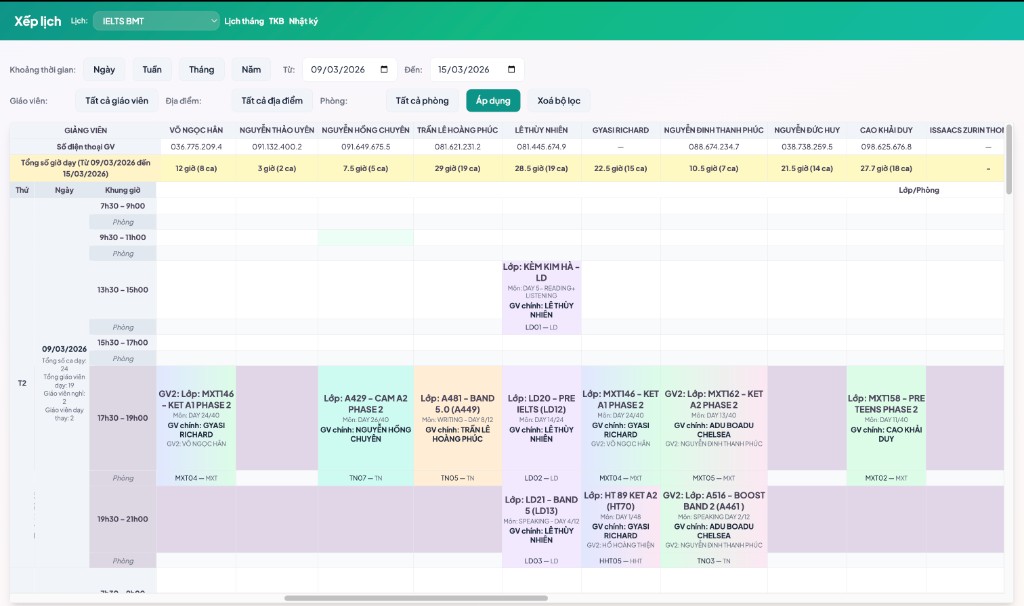Switch to the "Ngày" day view
The height and width of the screenshot is (606, 1024).
tap(106, 70)
